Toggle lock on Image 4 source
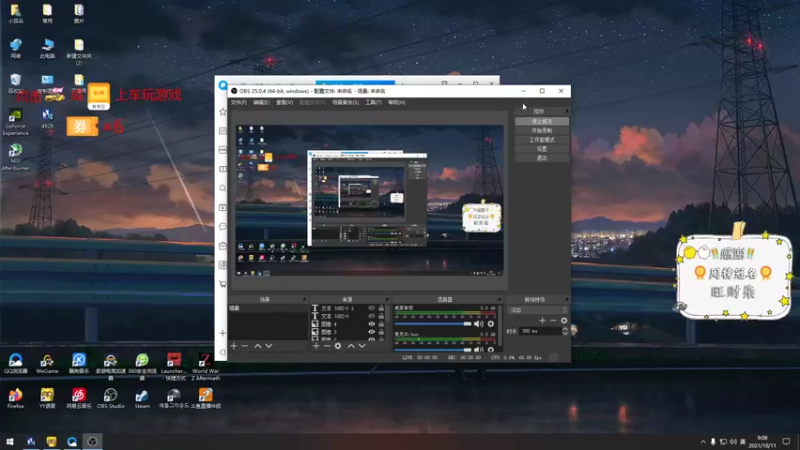 coord(381,324)
